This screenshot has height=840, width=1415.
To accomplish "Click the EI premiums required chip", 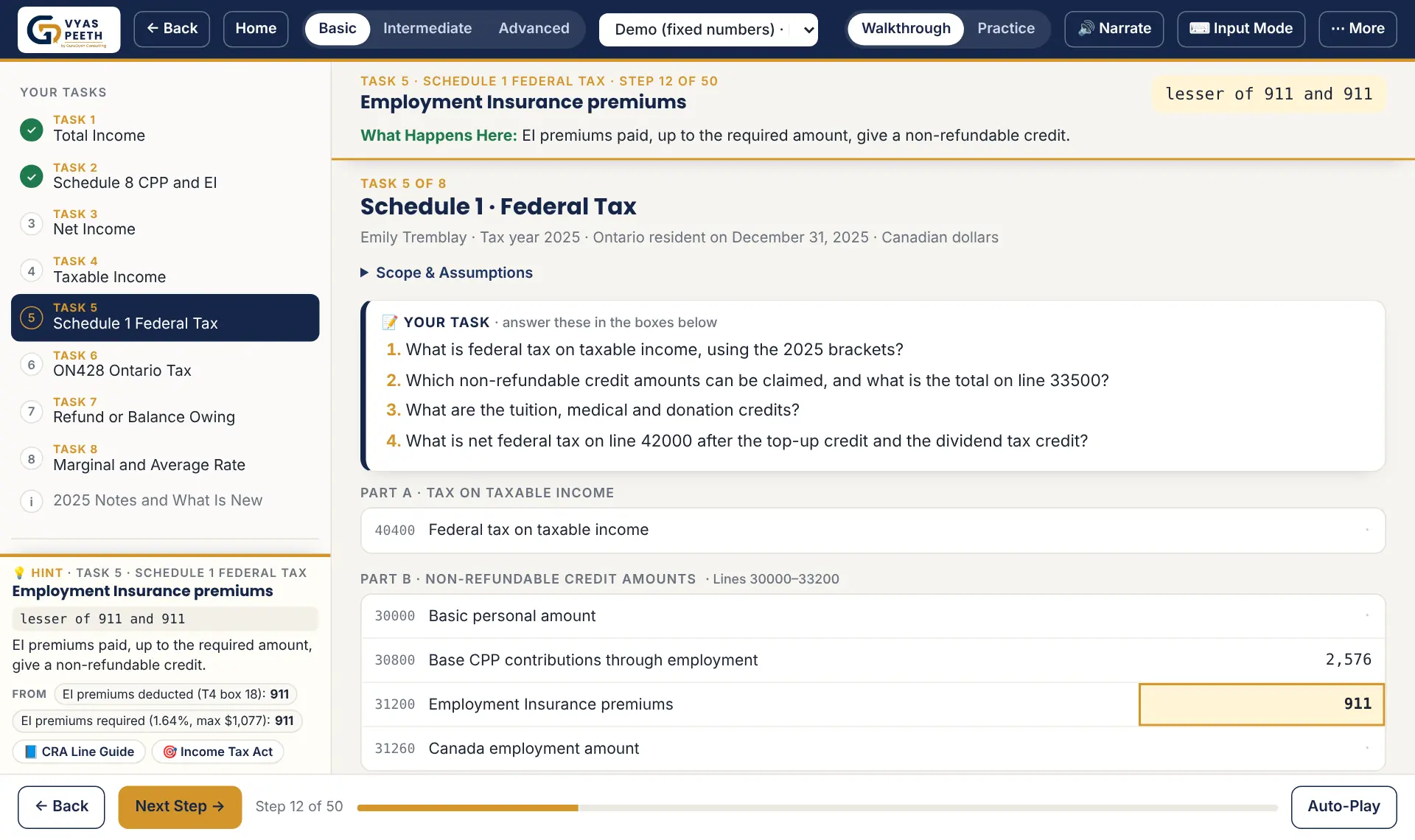I will 157,721.
